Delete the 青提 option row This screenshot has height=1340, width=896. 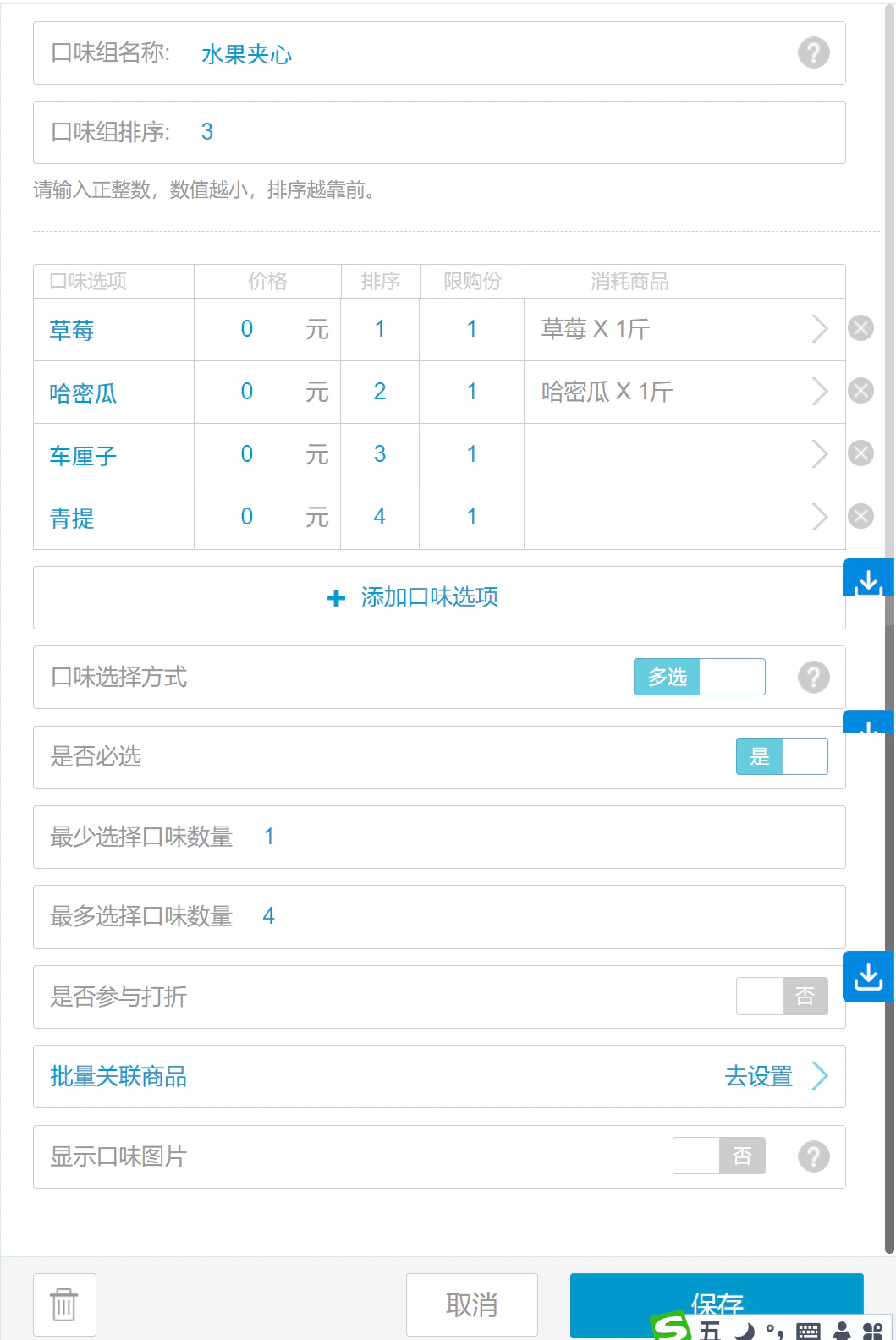(x=860, y=516)
